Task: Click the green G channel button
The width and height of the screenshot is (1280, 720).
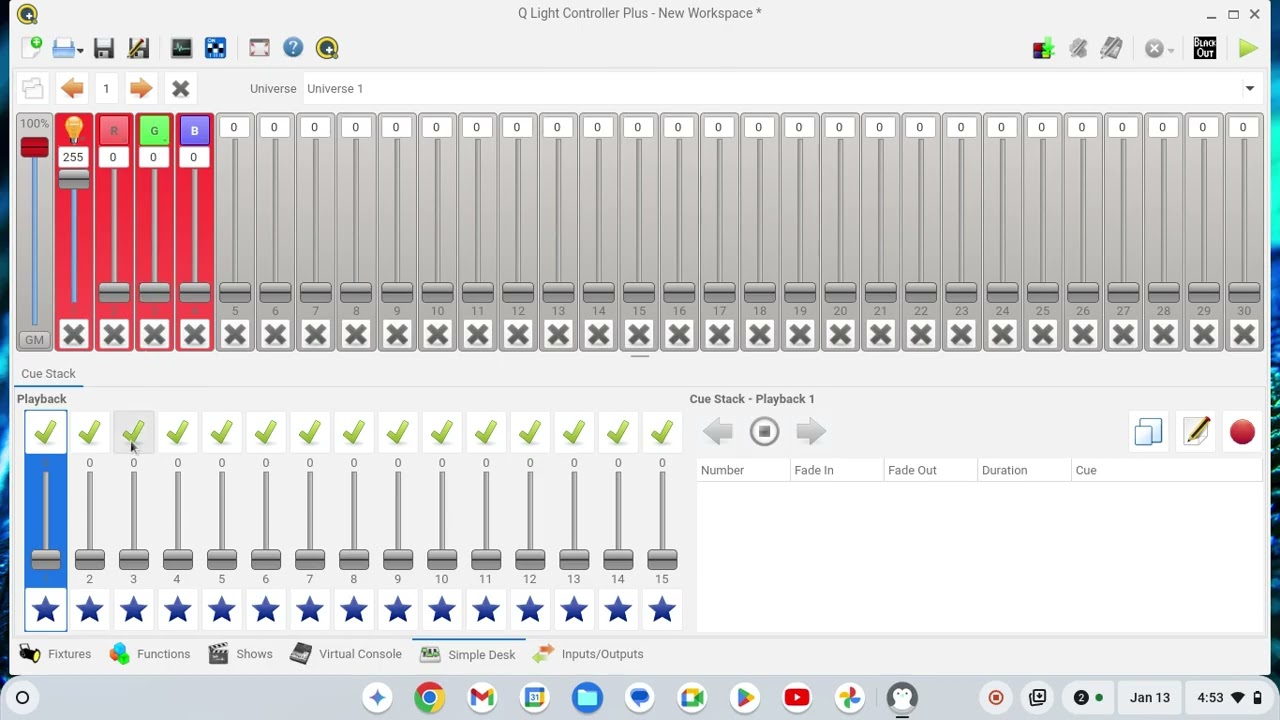Action: pyautogui.click(x=153, y=131)
